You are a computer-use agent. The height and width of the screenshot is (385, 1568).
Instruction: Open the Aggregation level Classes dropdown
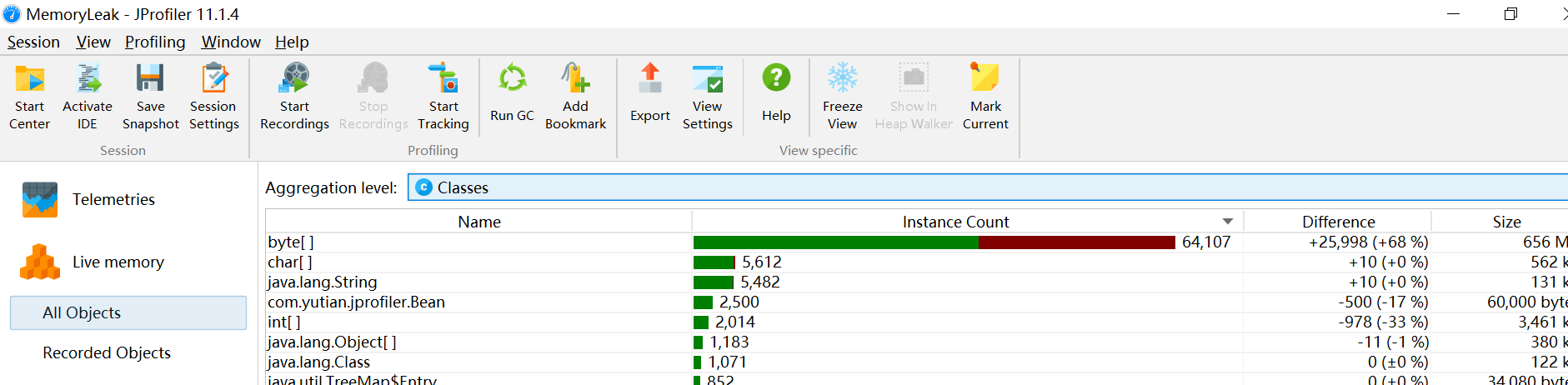(984, 187)
